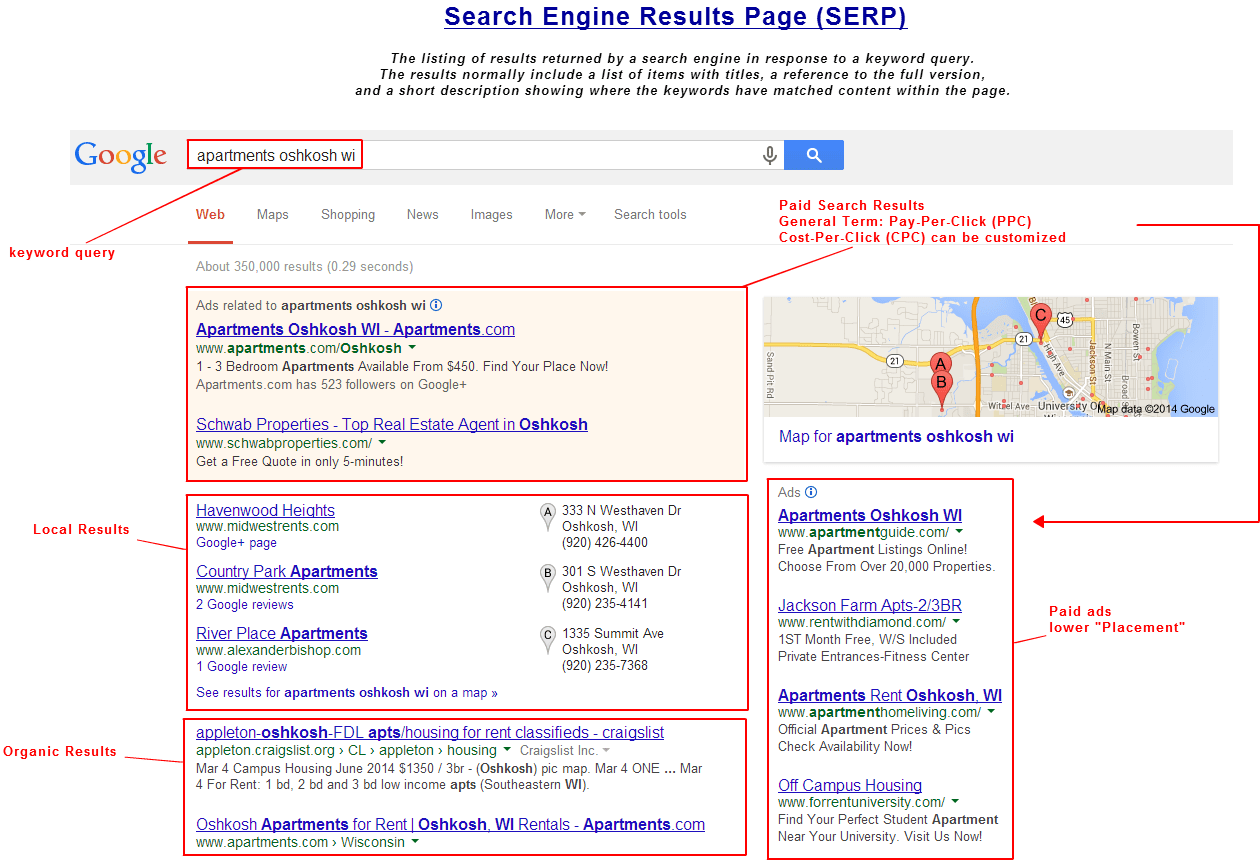Open Apartments Rent Oshkosh, WI ad
The image size is (1260, 860).
click(x=890, y=695)
